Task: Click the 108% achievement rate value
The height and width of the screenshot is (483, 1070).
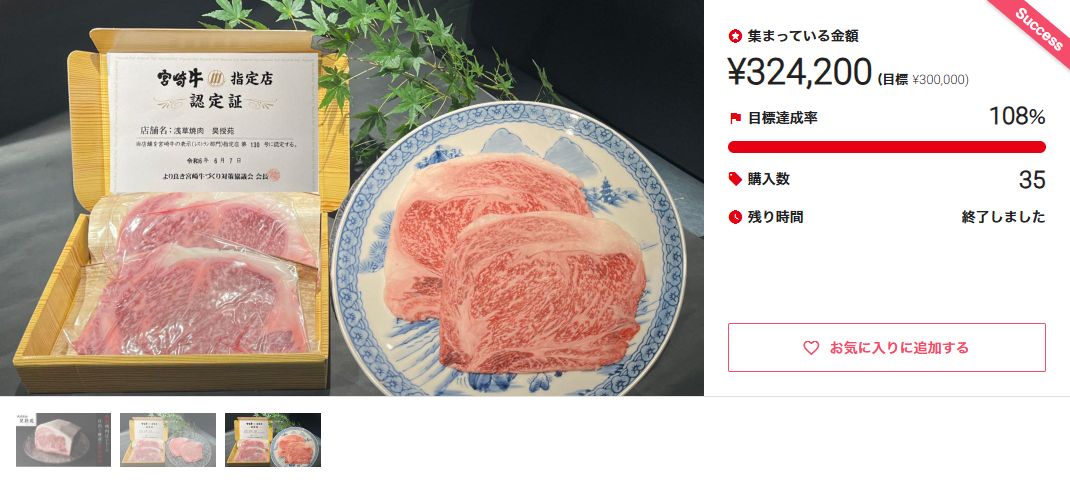Action: pyautogui.click(x=1017, y=117)
